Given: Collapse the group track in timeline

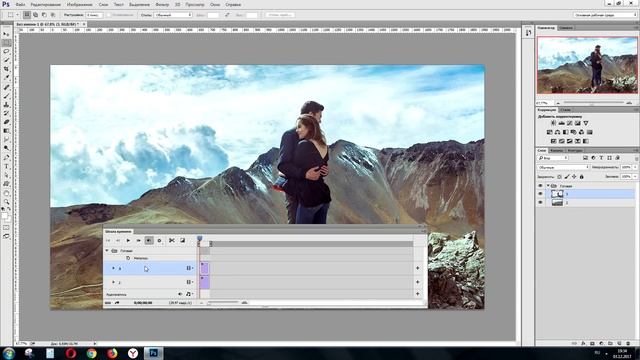Looking at the screenshot, I should tap(107, 251).
